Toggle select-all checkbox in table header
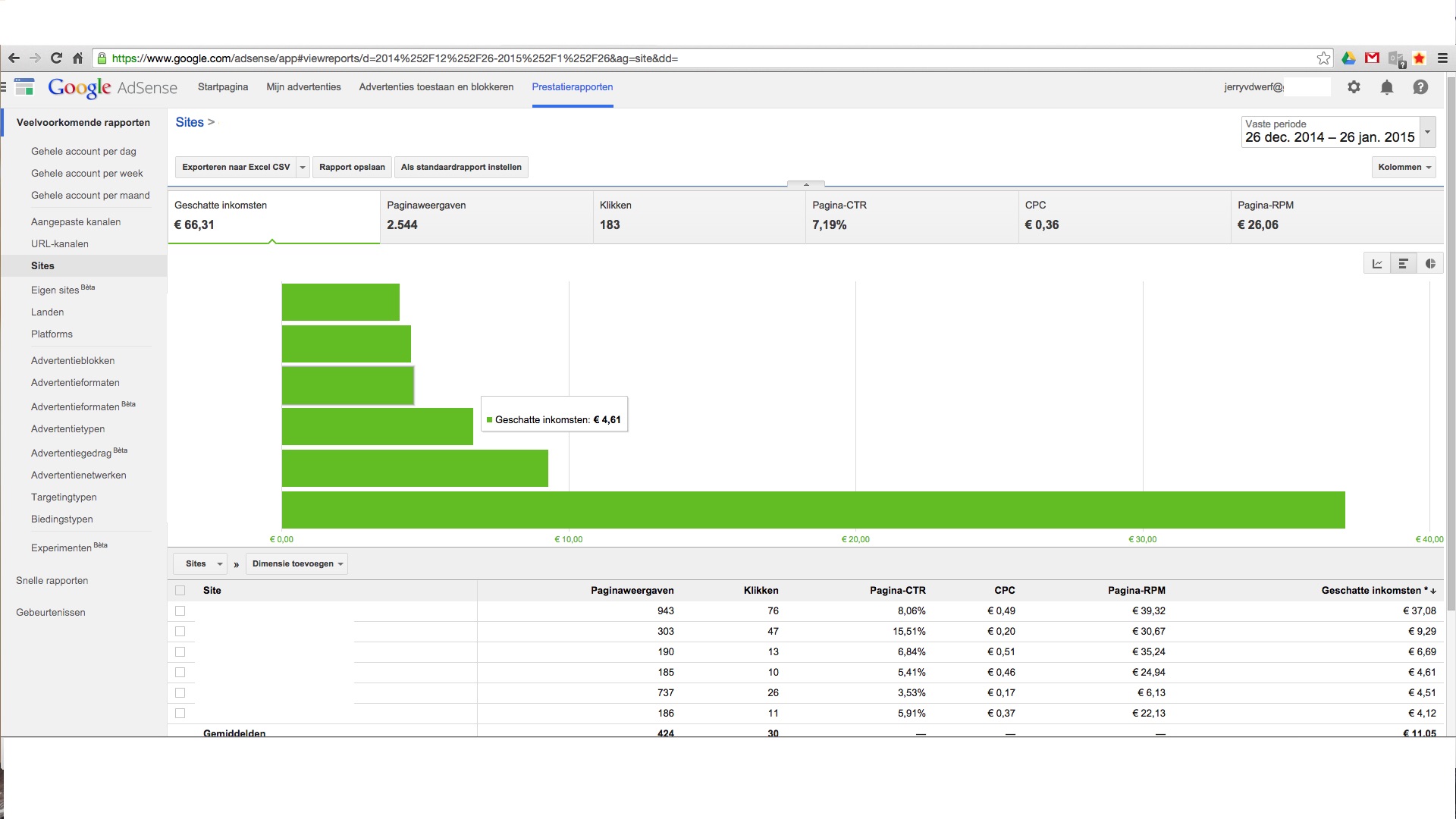Screen dimensions: 1456x819 tap(180, 591)
